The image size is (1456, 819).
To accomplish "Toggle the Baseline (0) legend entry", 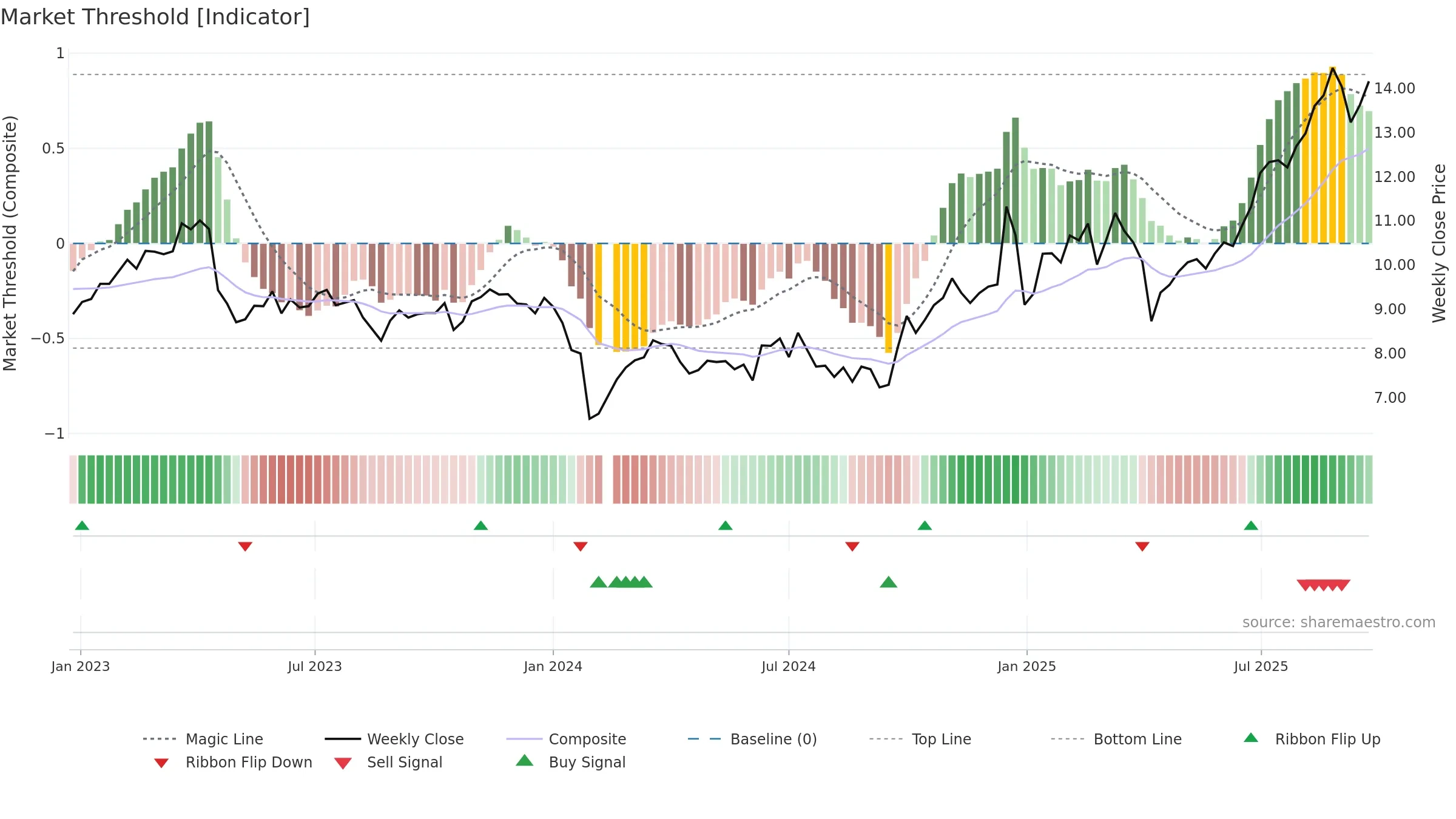I will (752, 739).
